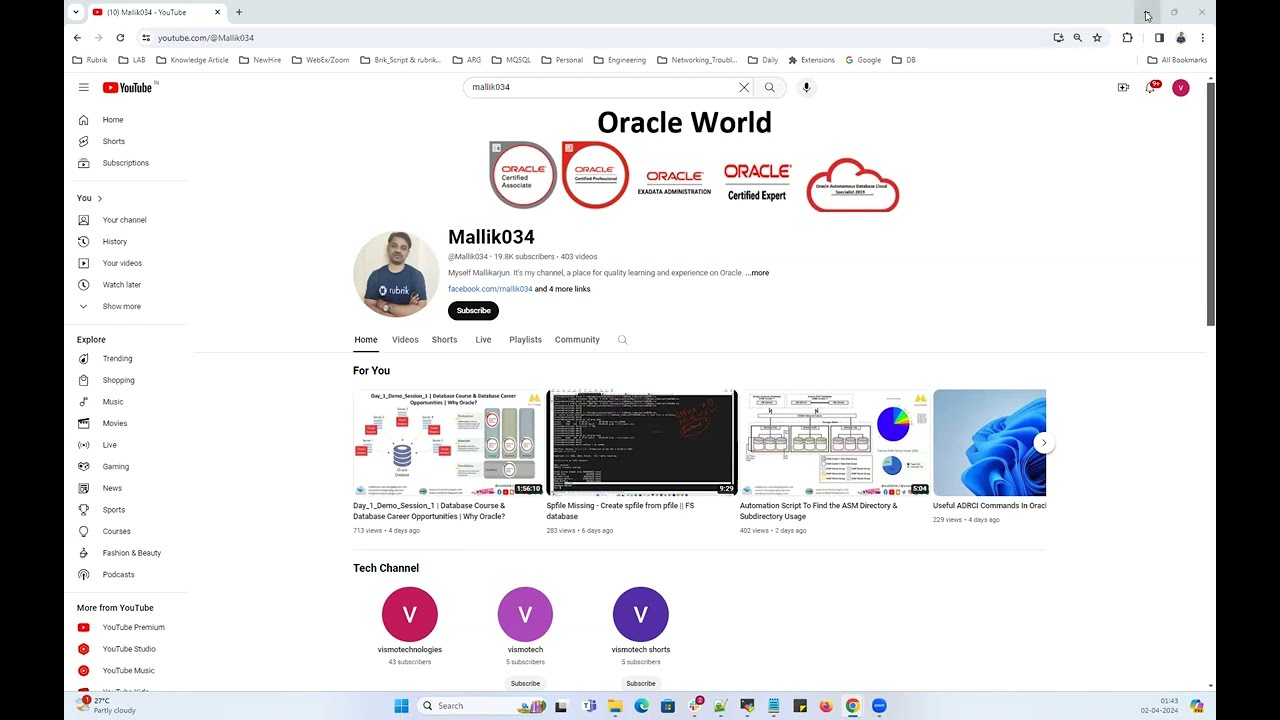This screenshot has height=720, width=1280.
Task: Play Spfile Missing video thumbnail
Action: point(642,443)
